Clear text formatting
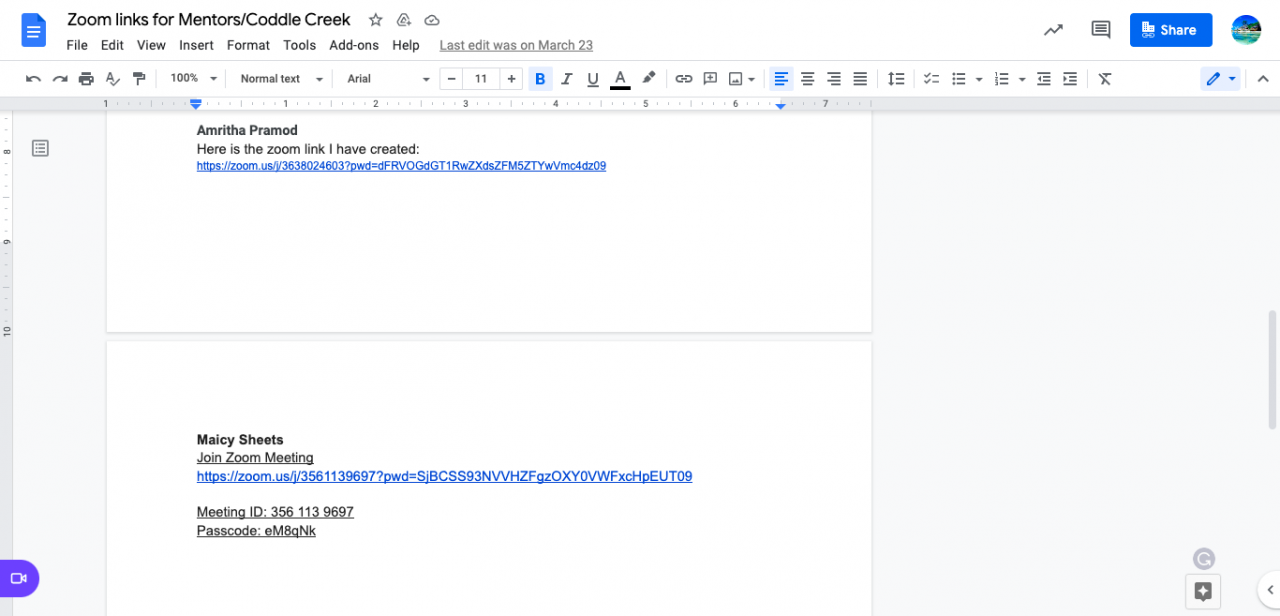 pyautogui.click(x=1105, y=79)
